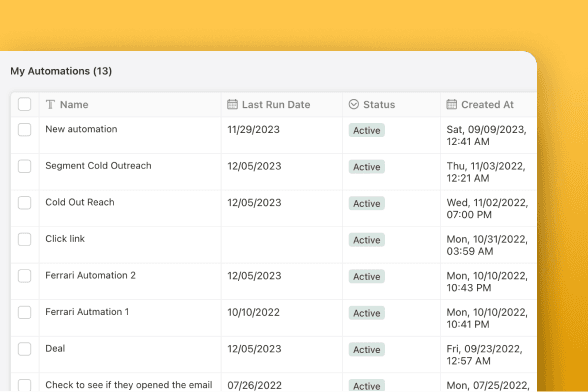The height and width of the screenshot is (392, 588).
Task: Tick the Deal row checkbox
Action: (x=25, y=349)
